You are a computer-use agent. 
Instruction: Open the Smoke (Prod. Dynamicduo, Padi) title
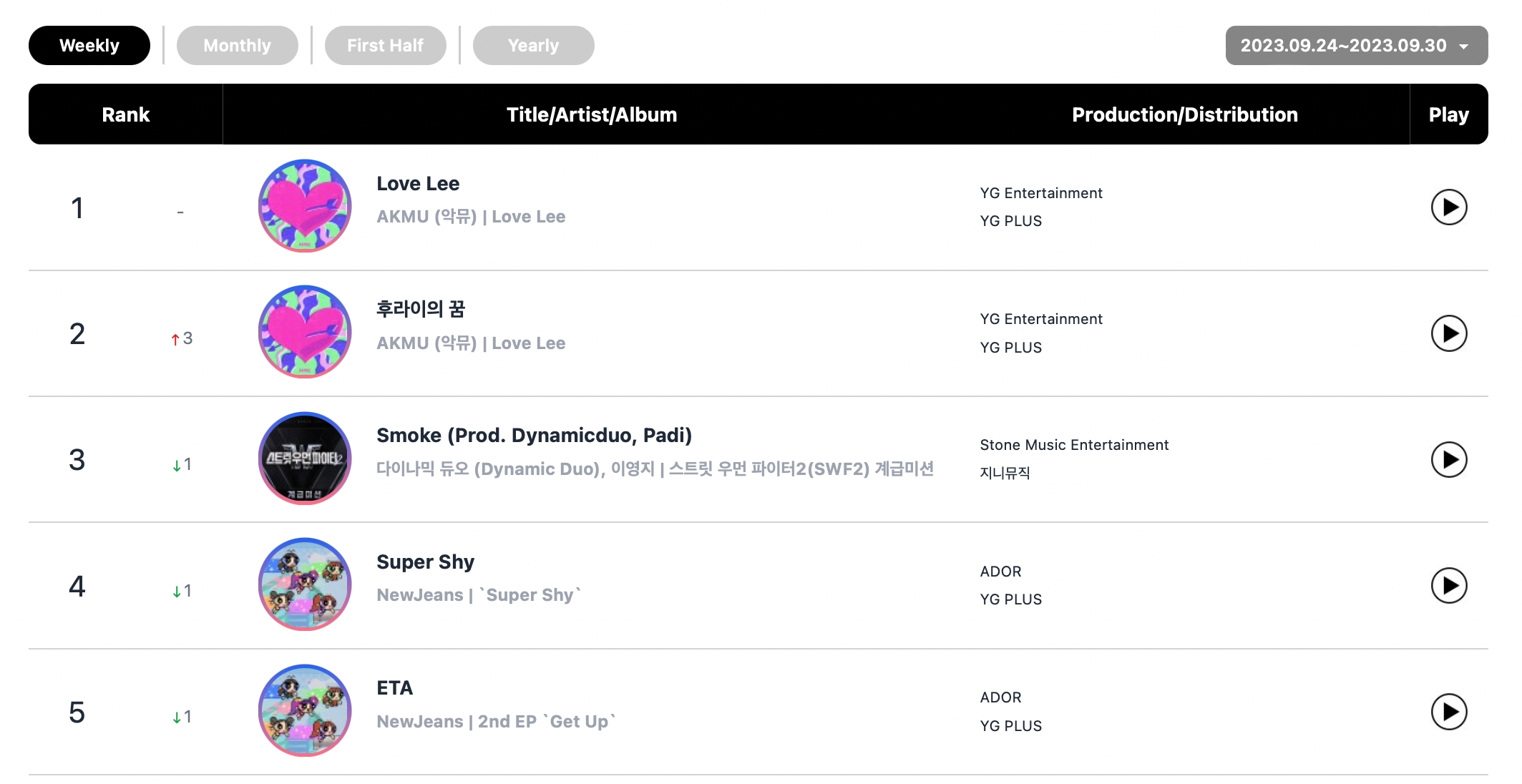pyautogui.click(x=534, y=436)
